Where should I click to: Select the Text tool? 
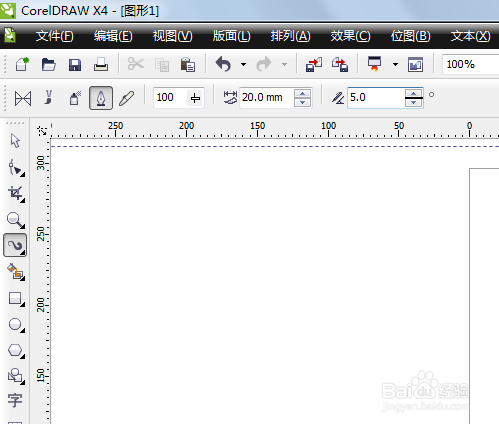[15, 400]
